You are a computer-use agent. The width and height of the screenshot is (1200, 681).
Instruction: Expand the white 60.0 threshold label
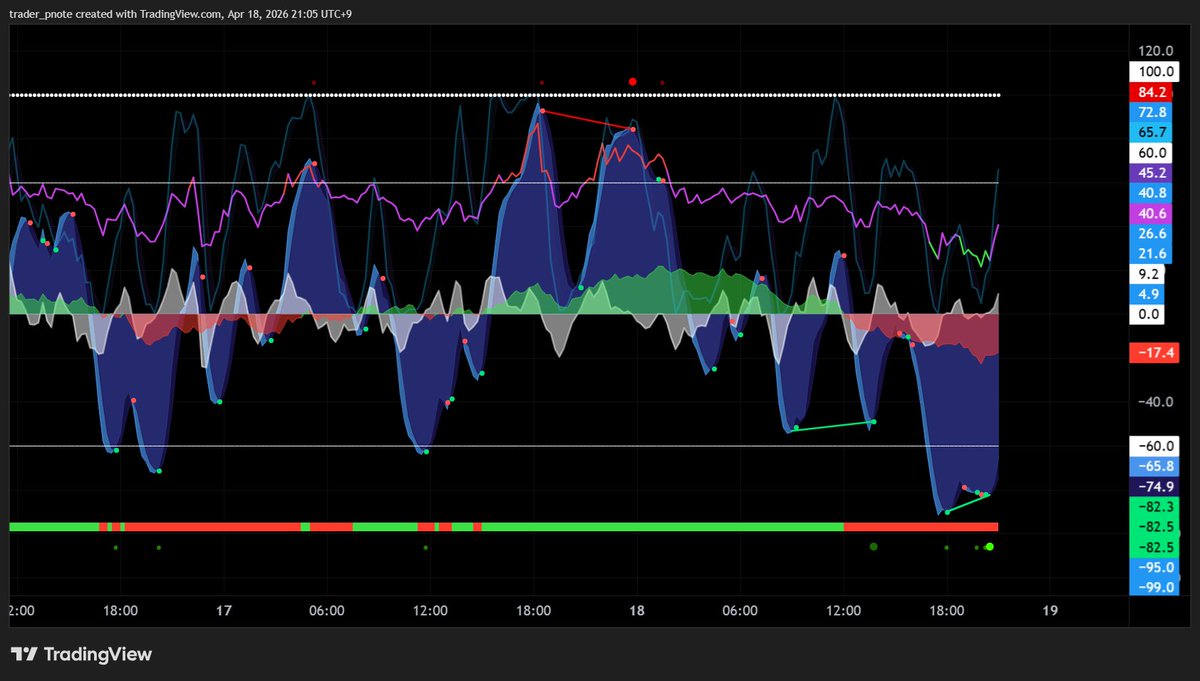tap(1153, 152)
